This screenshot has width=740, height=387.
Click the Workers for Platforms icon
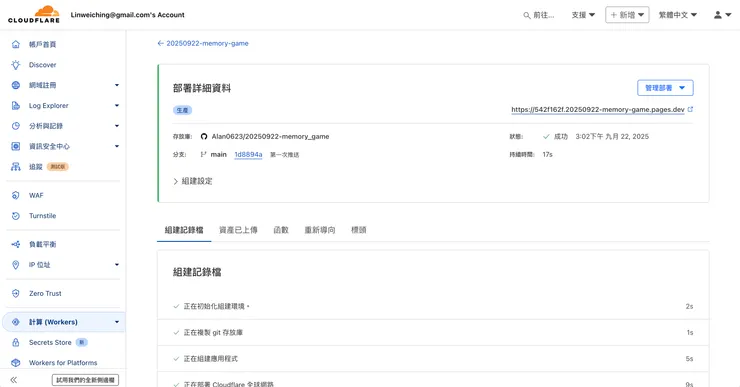coord(16,362)
